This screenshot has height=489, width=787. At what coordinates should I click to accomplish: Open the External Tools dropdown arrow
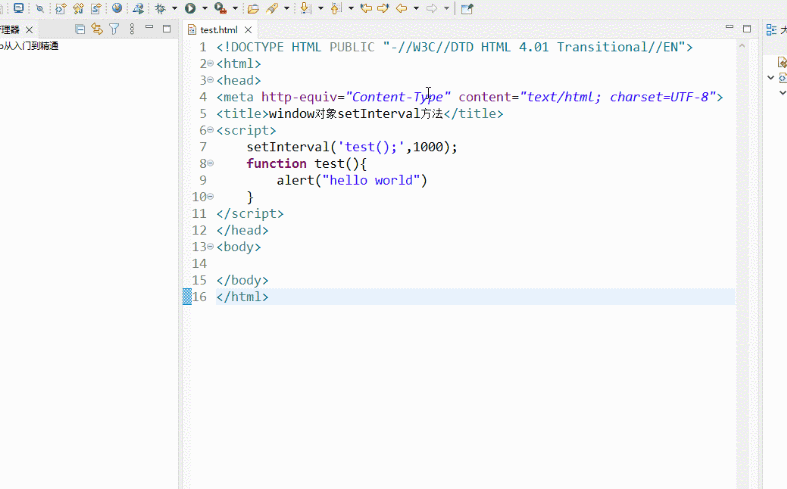coord(235,9)
